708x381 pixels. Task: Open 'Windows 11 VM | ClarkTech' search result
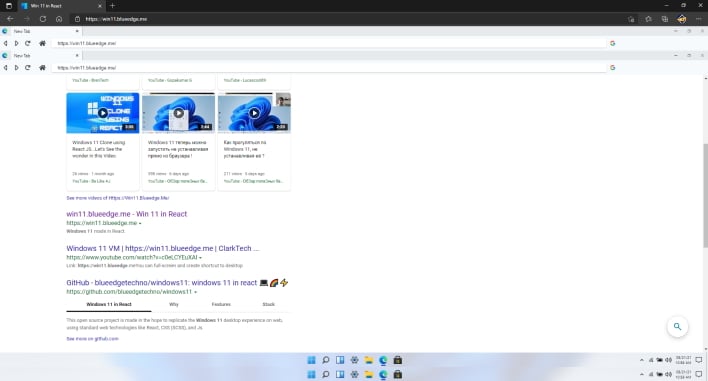click(163, 248)
